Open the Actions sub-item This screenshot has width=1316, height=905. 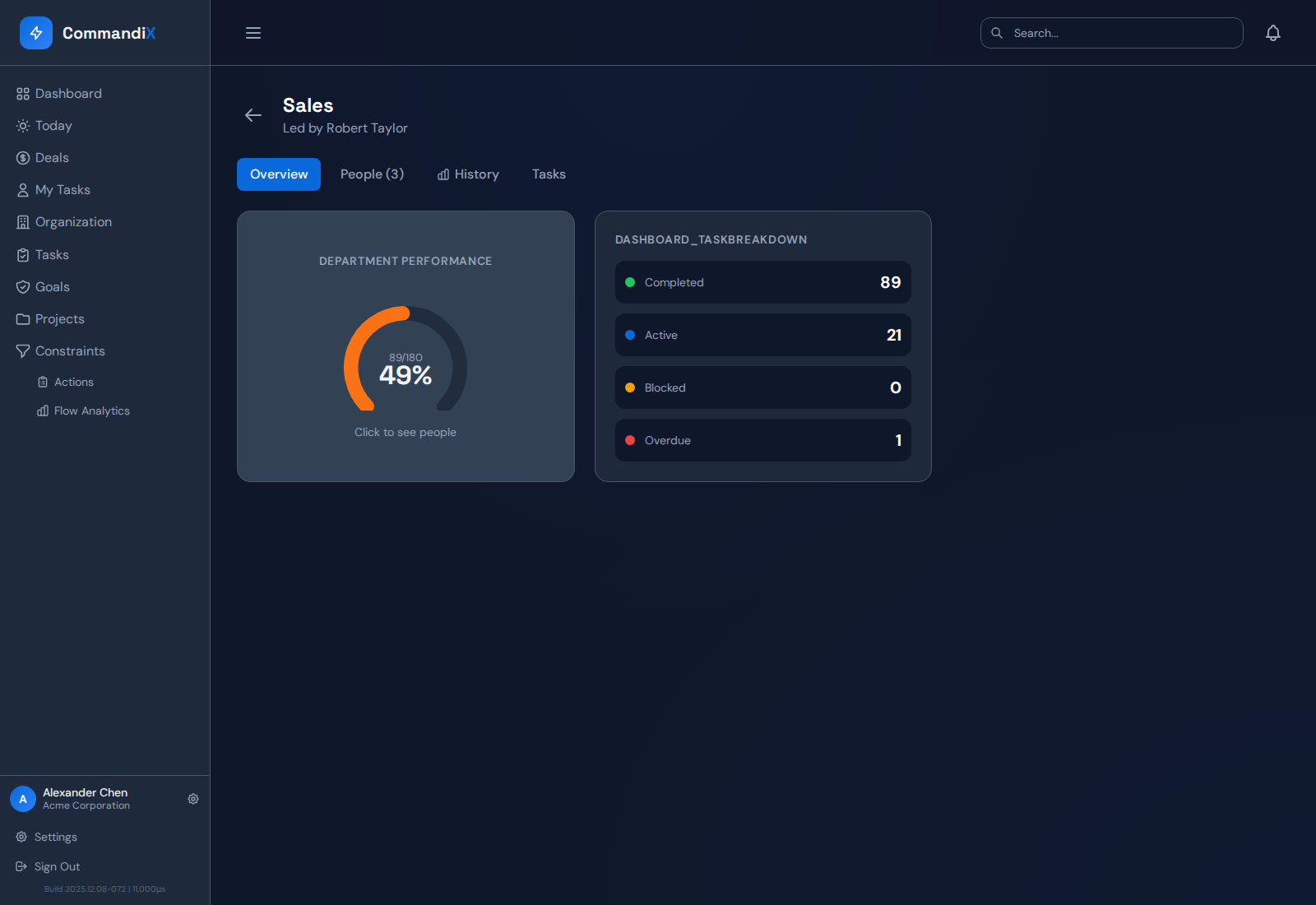click(74, 382)
